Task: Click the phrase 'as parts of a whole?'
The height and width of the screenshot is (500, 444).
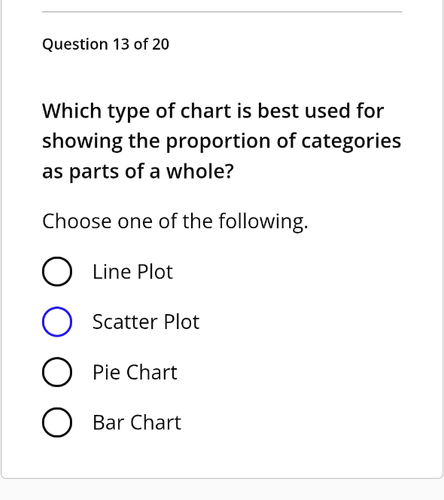Action: 138,171
